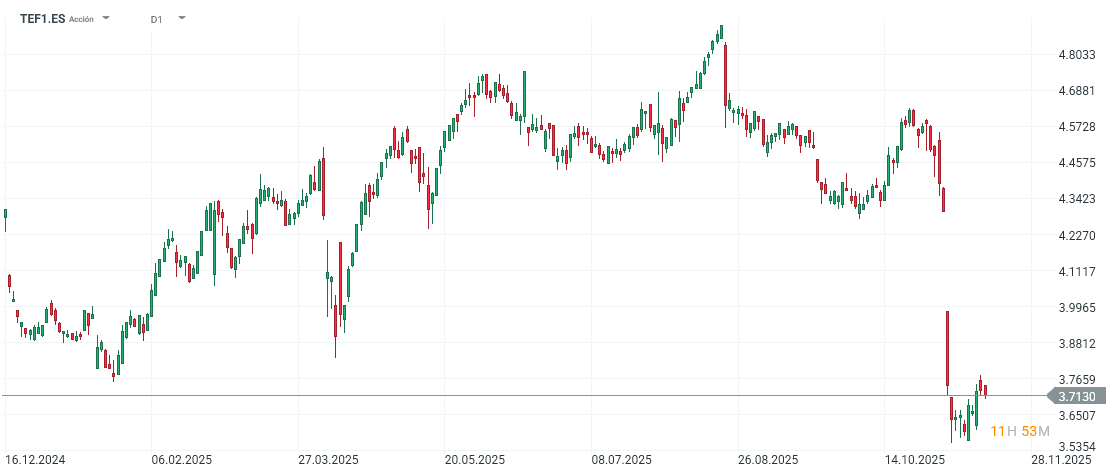Click the 26.08.2025 date label
The height and width of the screenshot is (476, 1119).
(768, 460)
